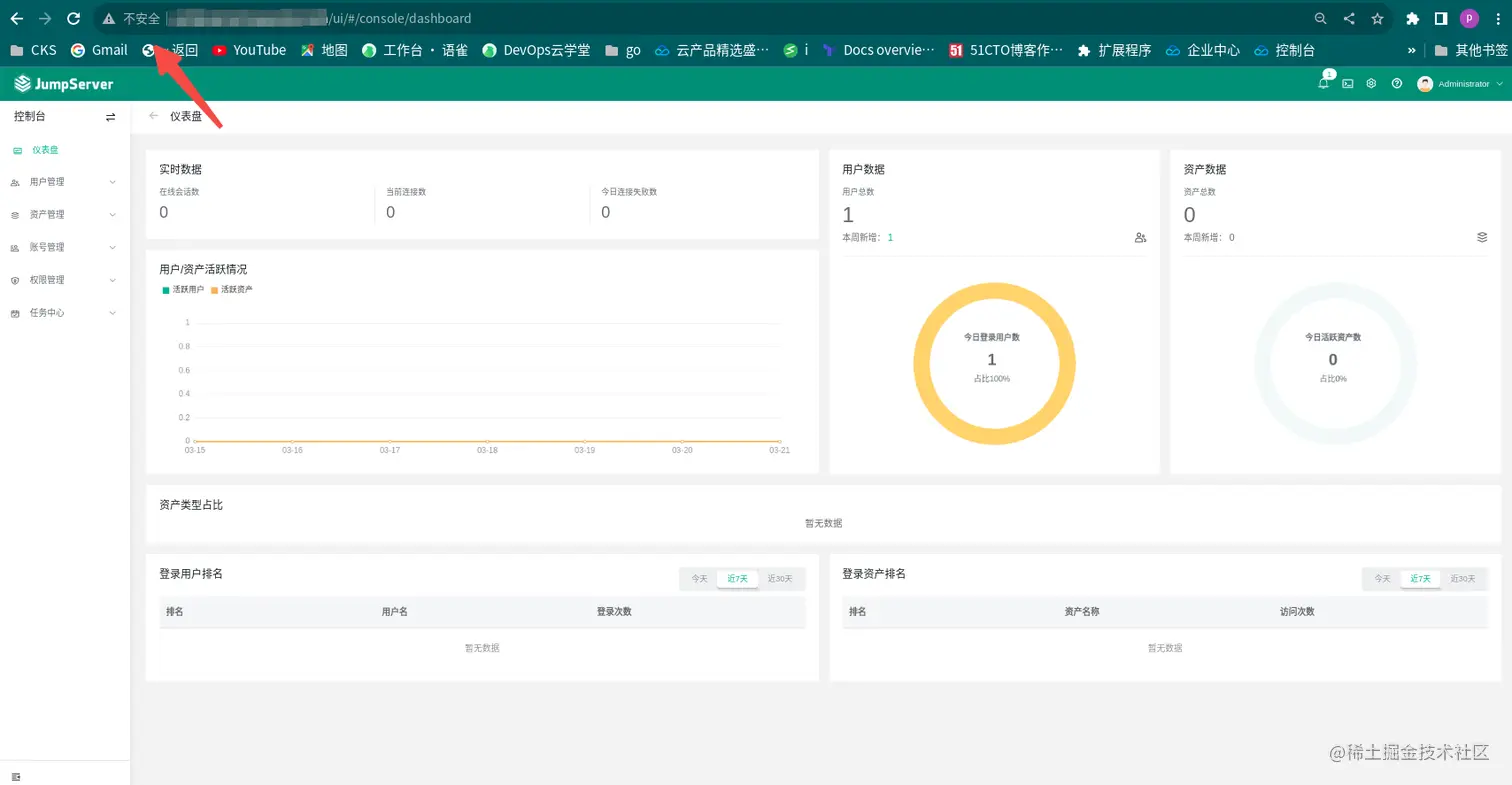This screenshot has height=785, width=1512.
Task: Open the 扩展程序 bookmark
Action: (x=1114, y=50)
